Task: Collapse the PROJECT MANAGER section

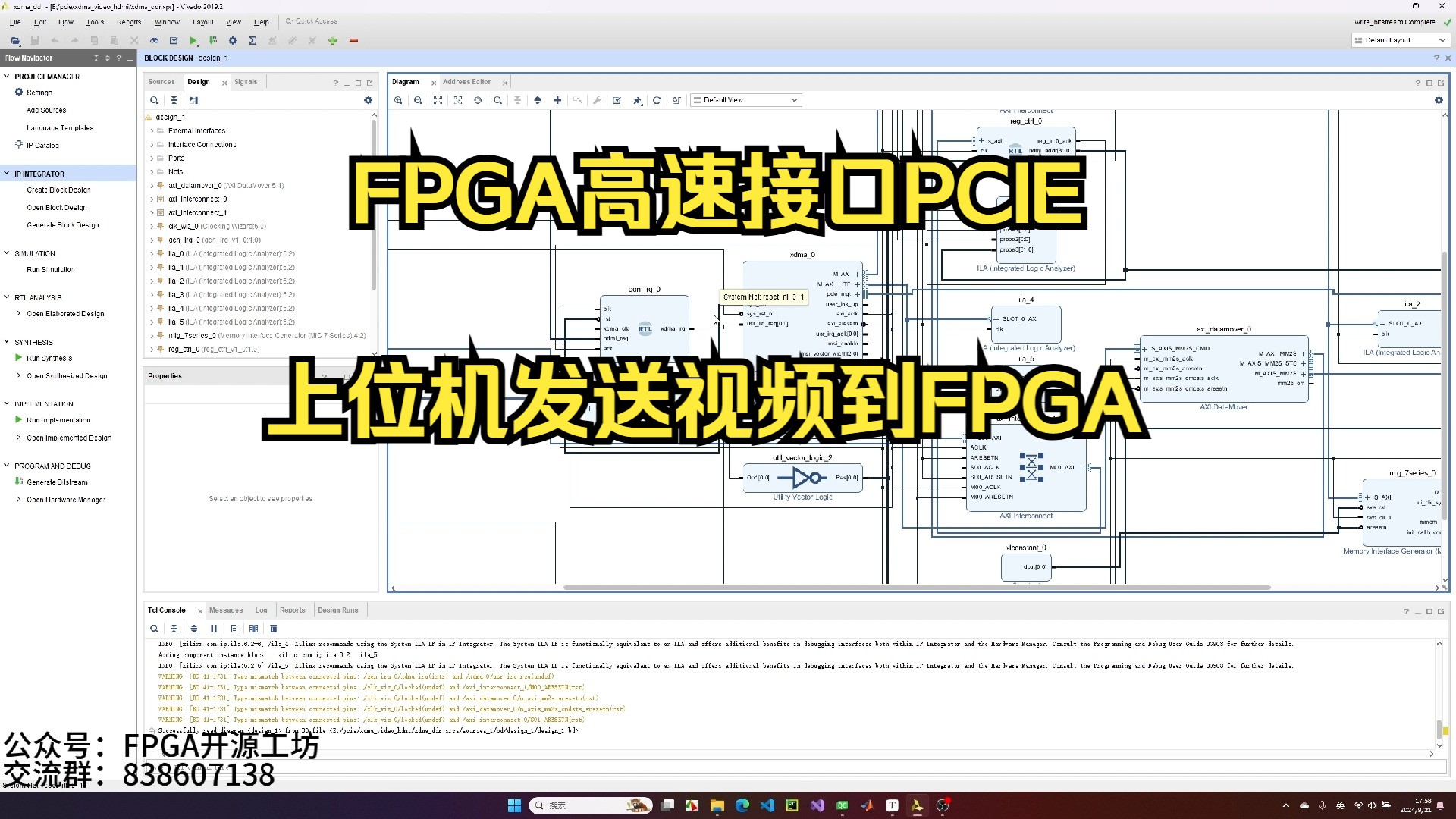Action: [x=7, y=77]
